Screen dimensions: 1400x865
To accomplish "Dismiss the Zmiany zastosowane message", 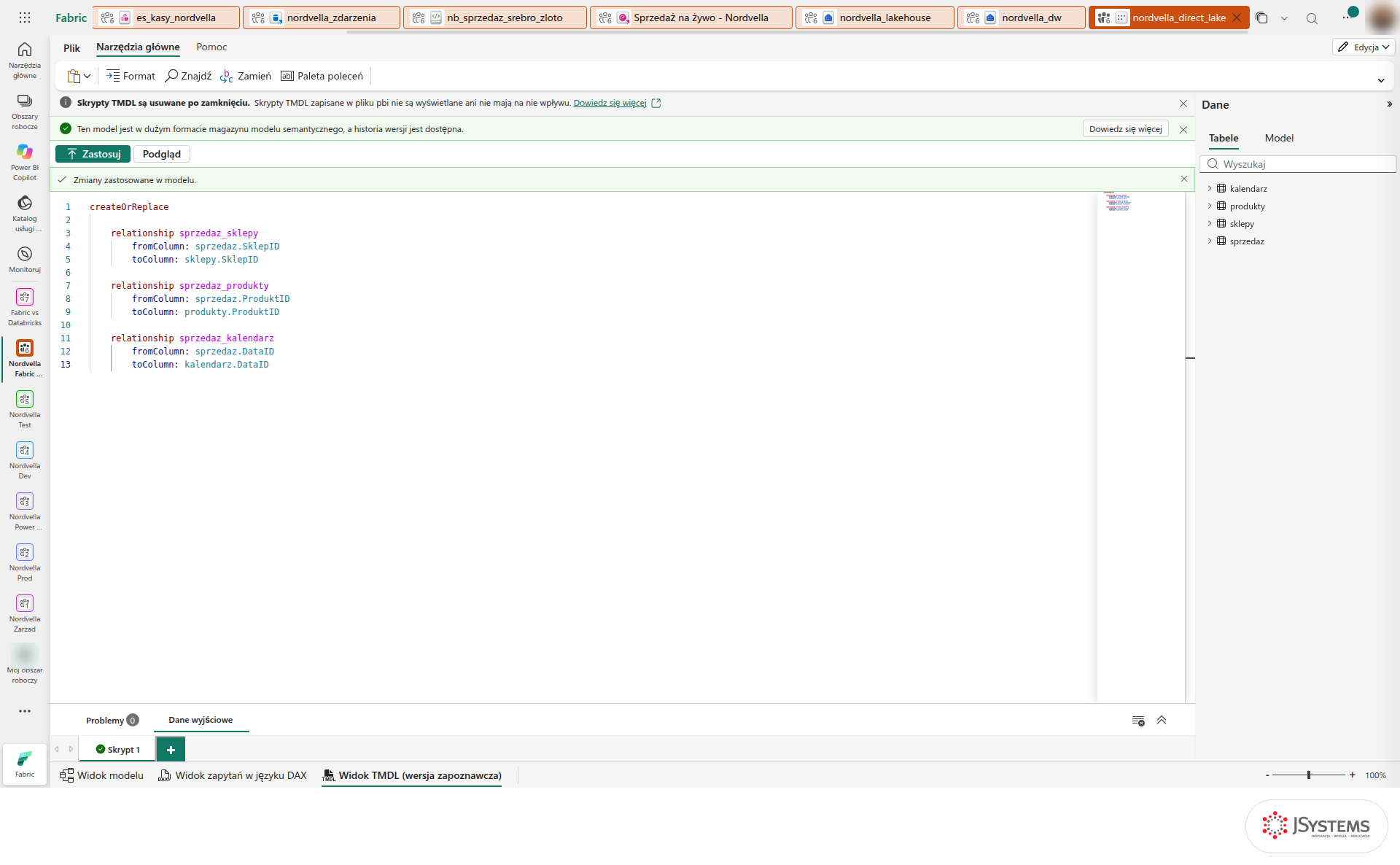I will [1184, 179].
